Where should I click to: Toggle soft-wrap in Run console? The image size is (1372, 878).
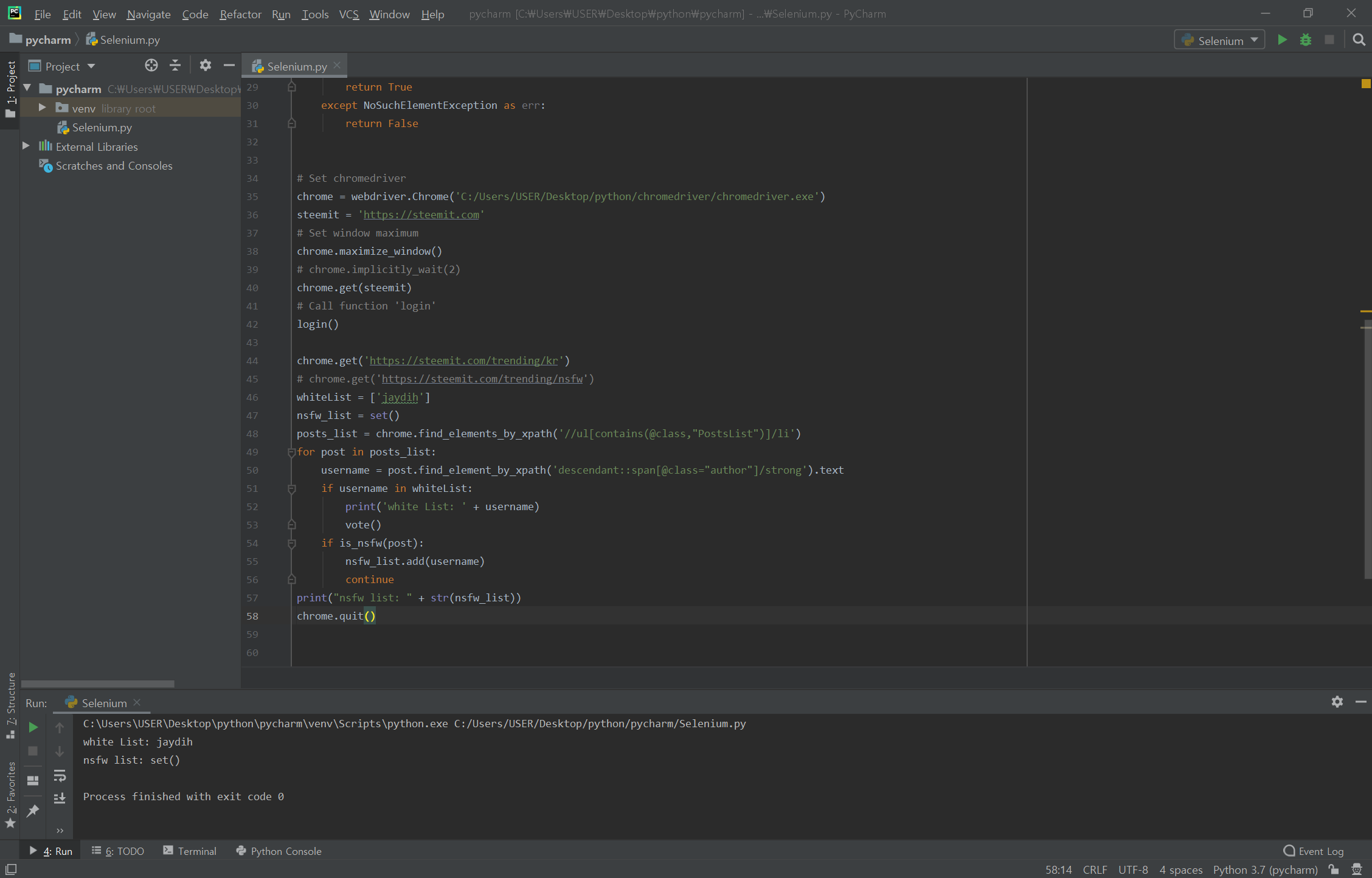click(60, 776)
